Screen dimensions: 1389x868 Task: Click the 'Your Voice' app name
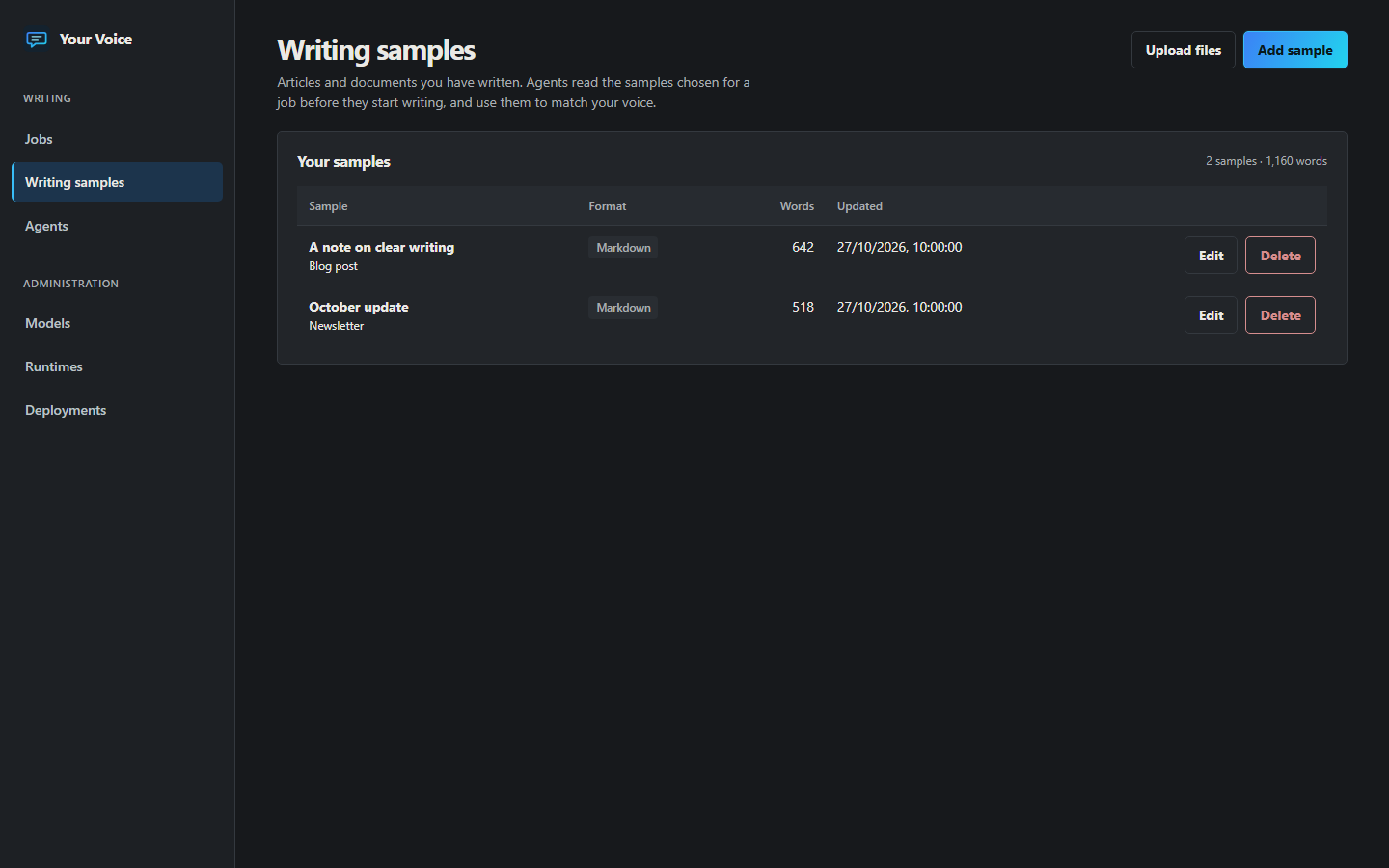point(95,40)
